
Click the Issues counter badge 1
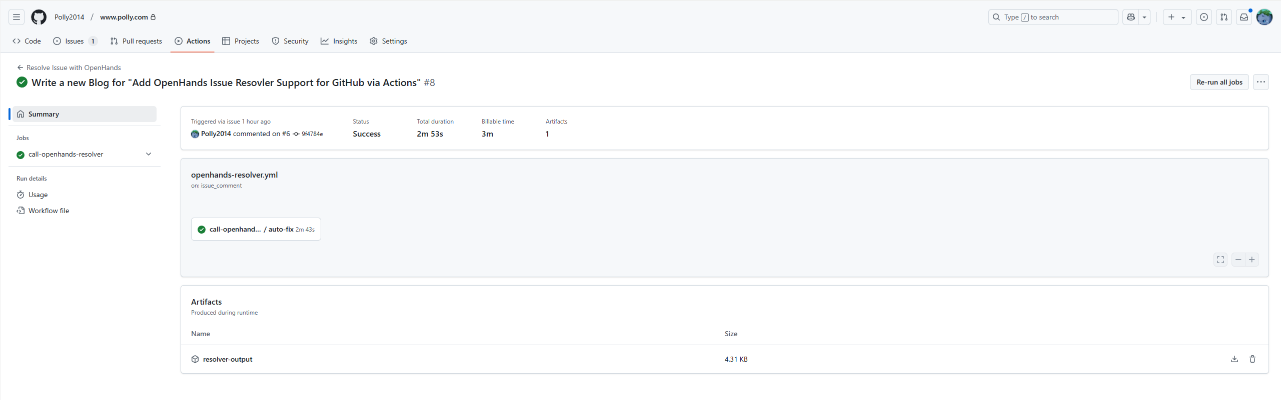pos(93,41)
